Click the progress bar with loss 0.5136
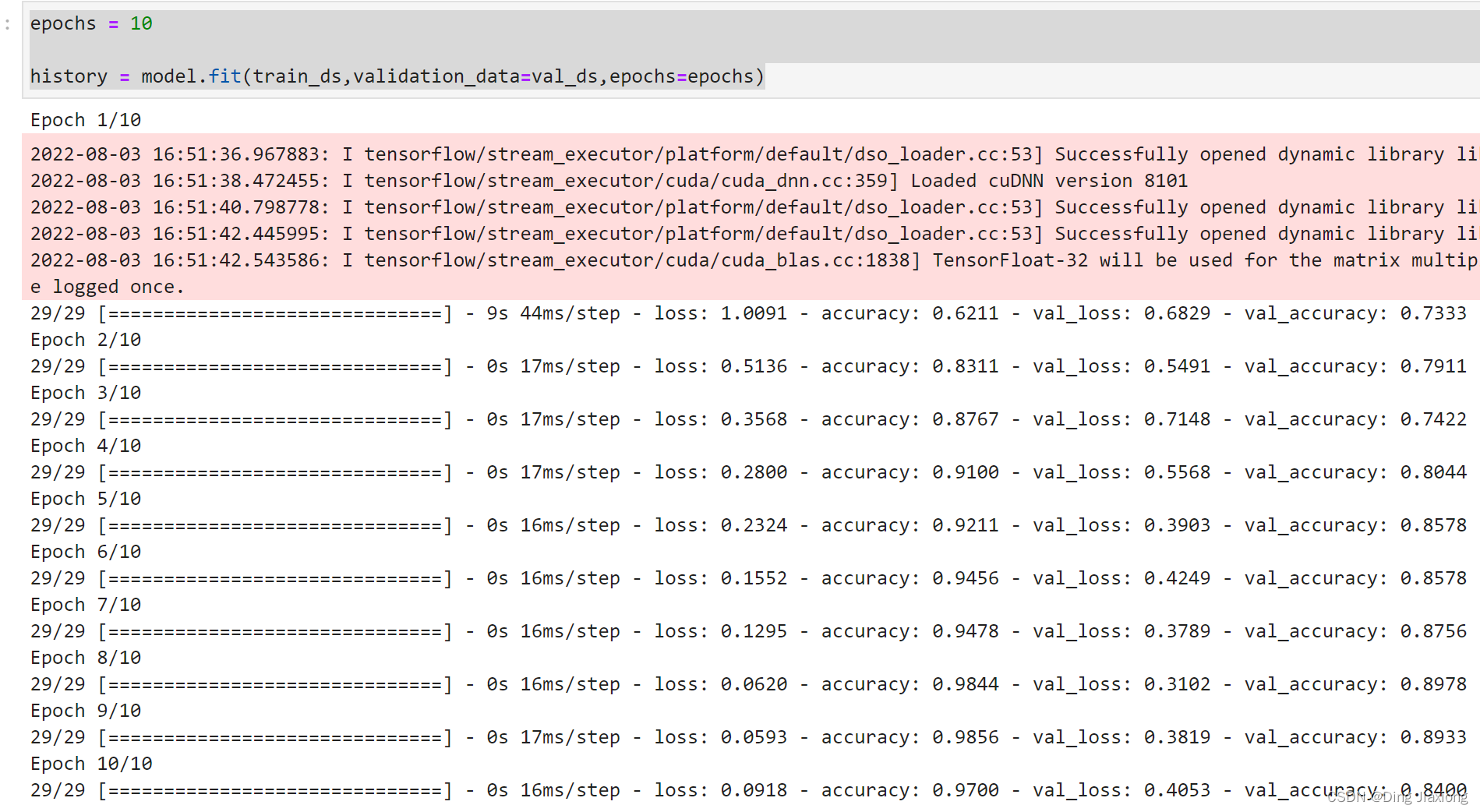The image size is (1480, 812). tap(275, 366)
